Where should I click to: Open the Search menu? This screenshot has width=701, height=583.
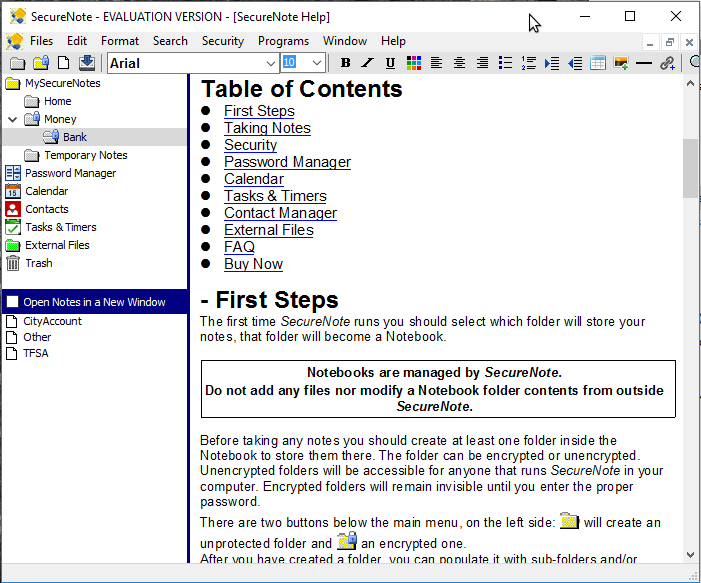coord(170,41)
